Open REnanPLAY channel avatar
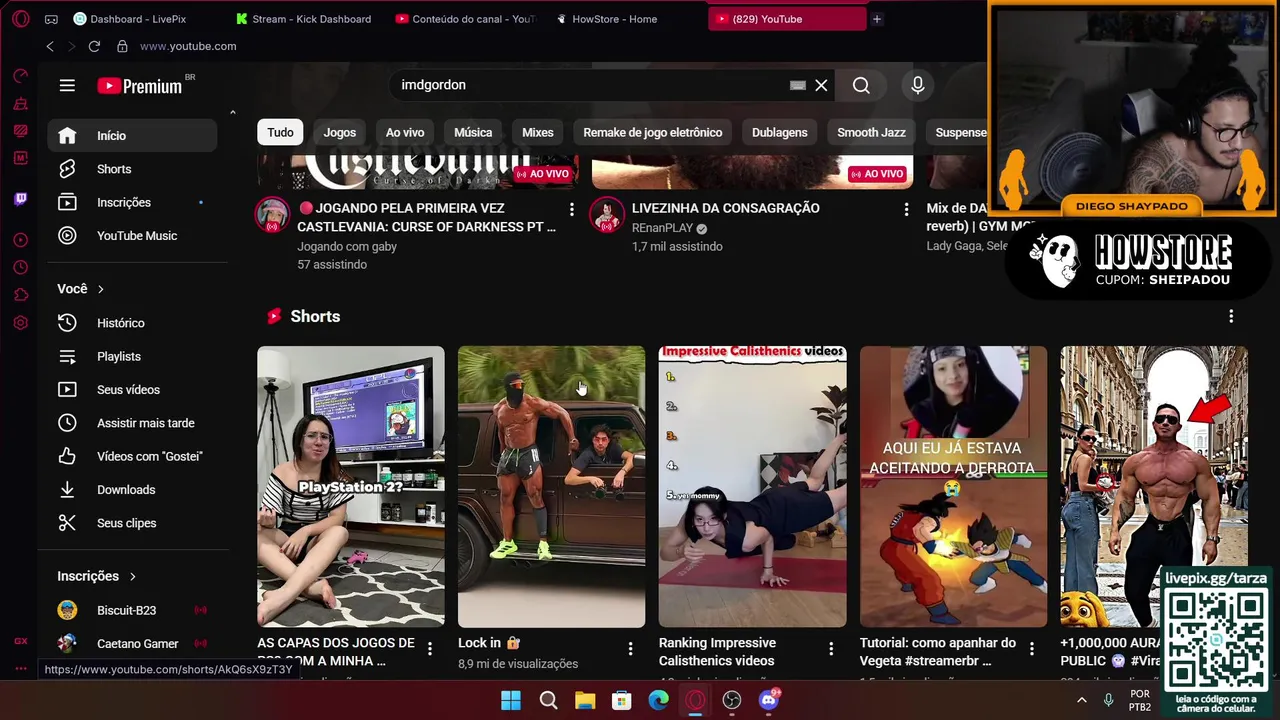The height and width of the screenshot is (720, 1280). [x=607, y=215]
